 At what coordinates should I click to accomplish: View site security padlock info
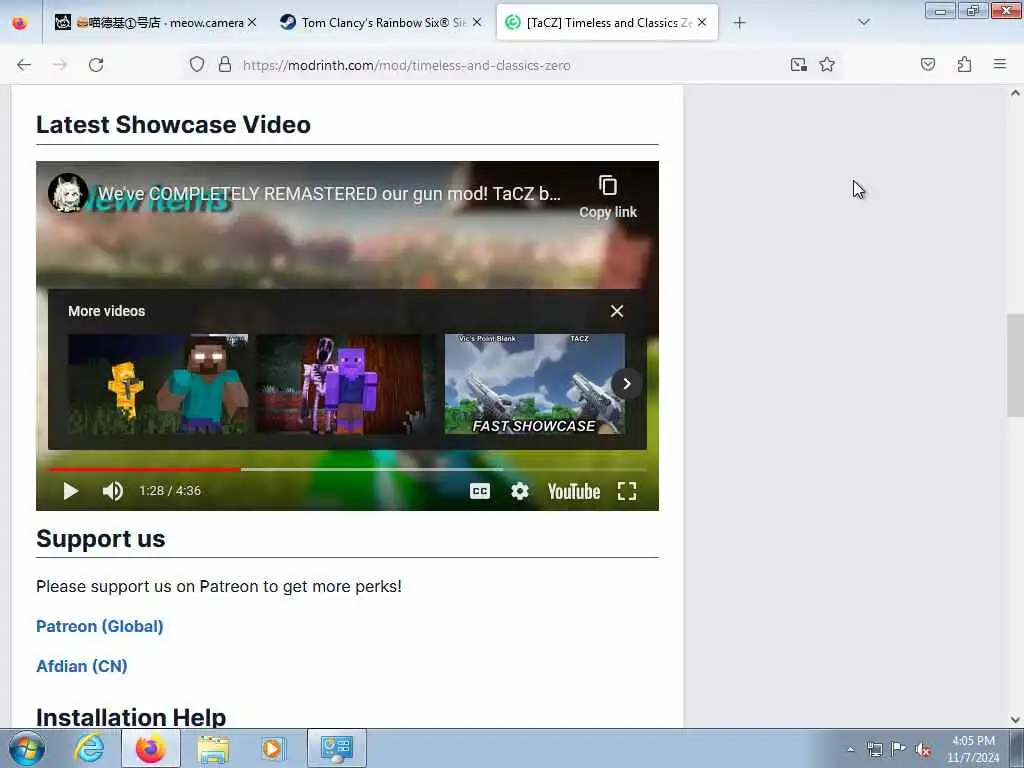225,65
